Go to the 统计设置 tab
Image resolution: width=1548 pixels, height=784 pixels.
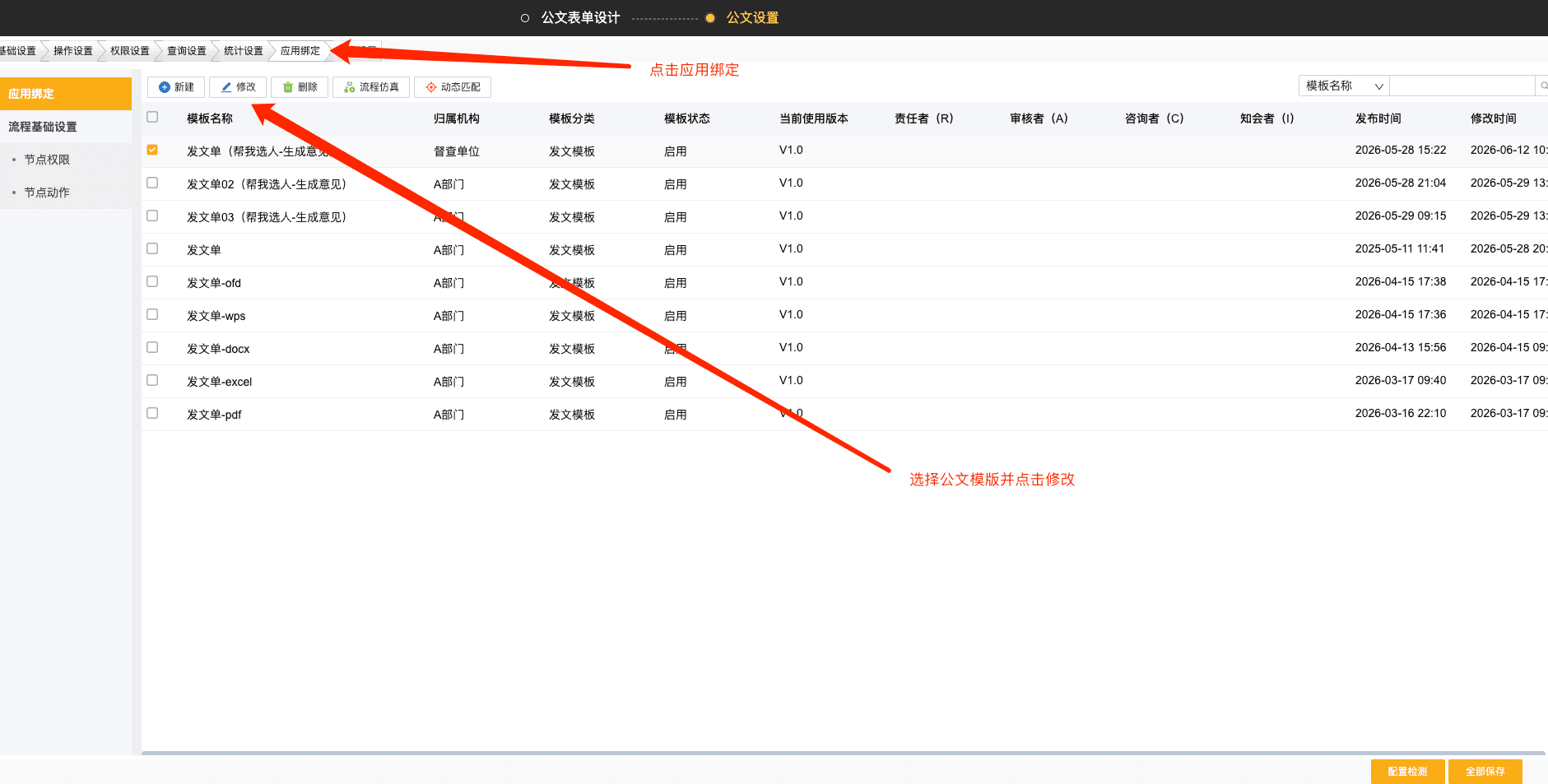244,51
